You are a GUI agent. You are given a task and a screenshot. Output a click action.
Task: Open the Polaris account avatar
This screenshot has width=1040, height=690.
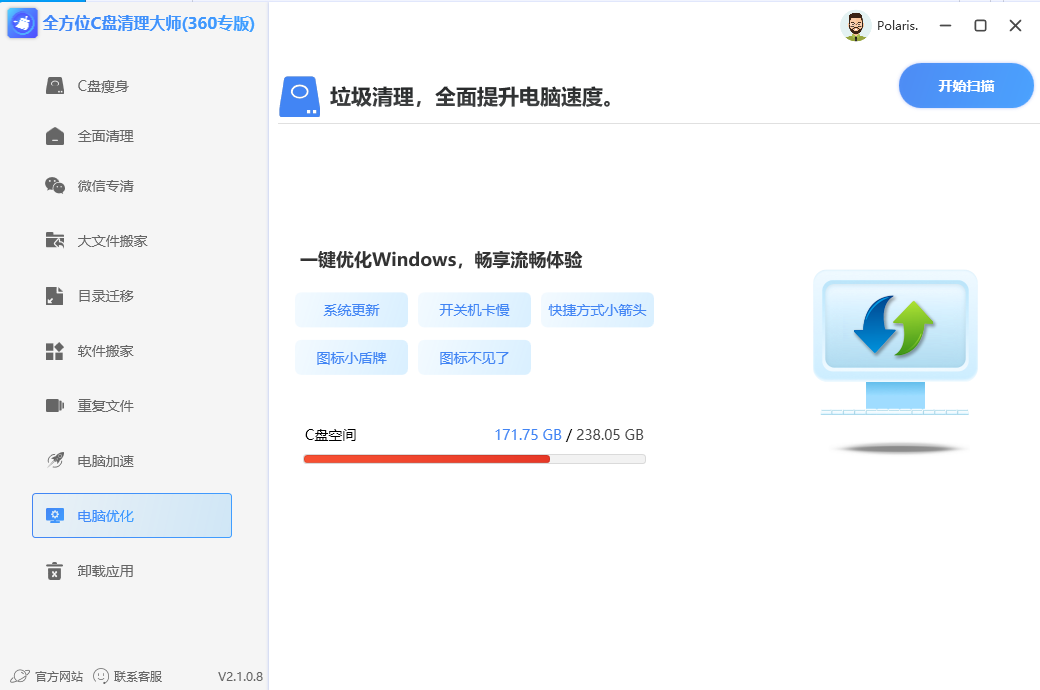[x=856, y=26]
